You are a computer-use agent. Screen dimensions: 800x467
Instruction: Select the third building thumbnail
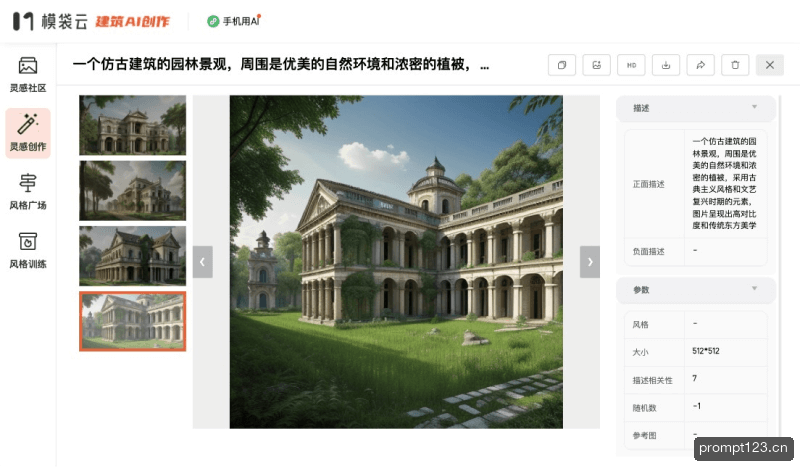pos(133,256)
